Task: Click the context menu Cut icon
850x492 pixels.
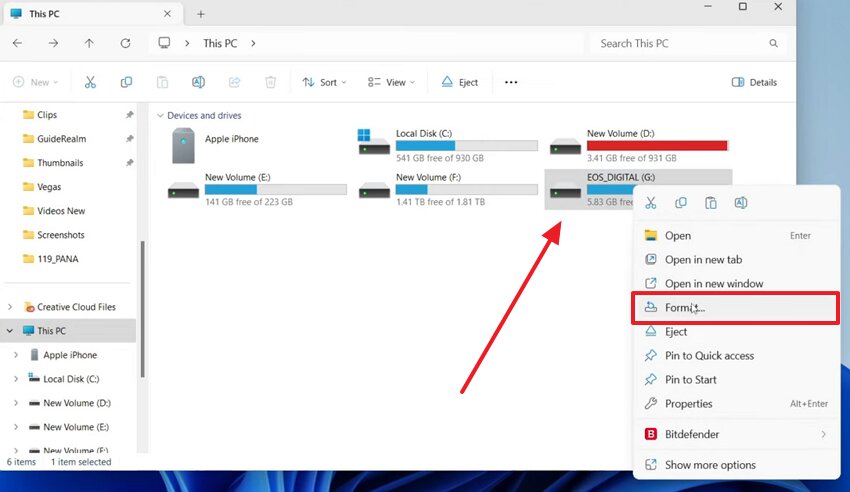Action: (x=651, y=203)
